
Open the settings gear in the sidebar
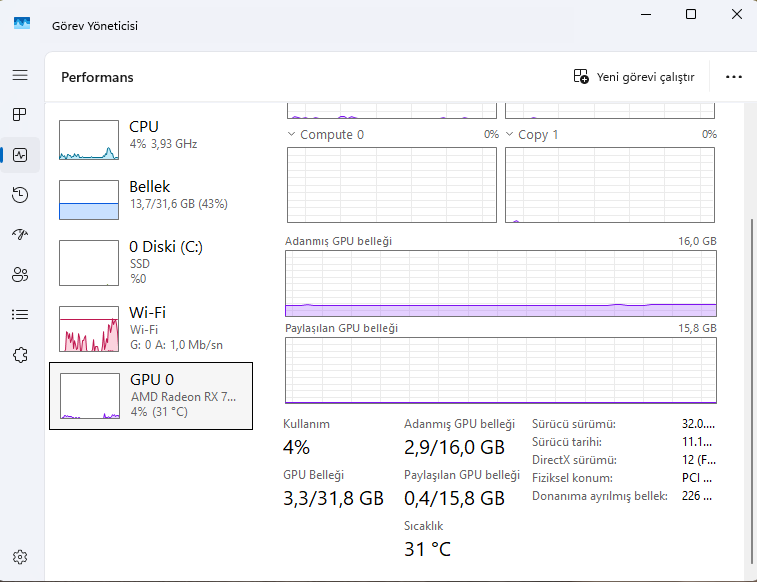20,557
